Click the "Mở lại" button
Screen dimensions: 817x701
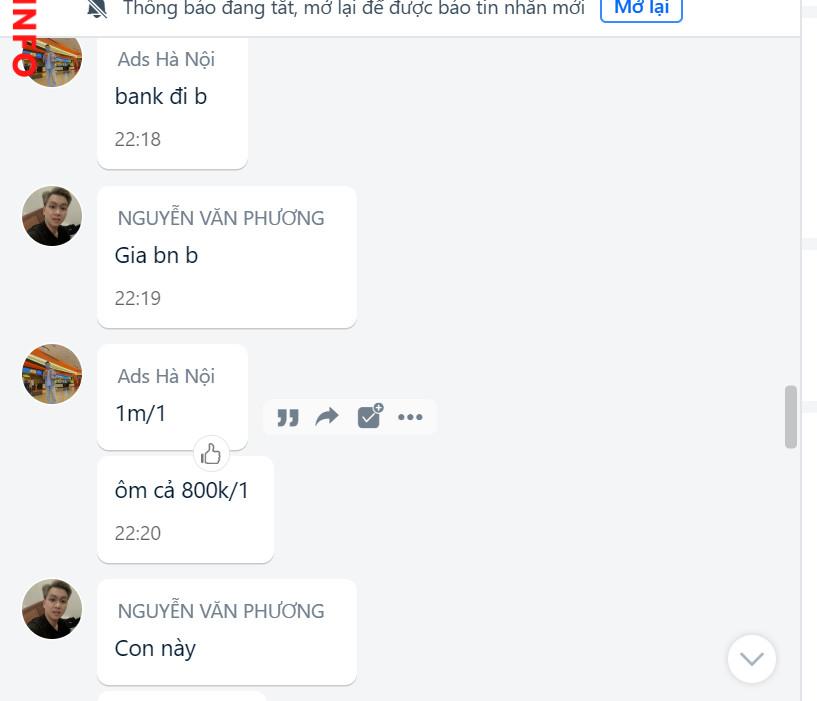[641, 8]
